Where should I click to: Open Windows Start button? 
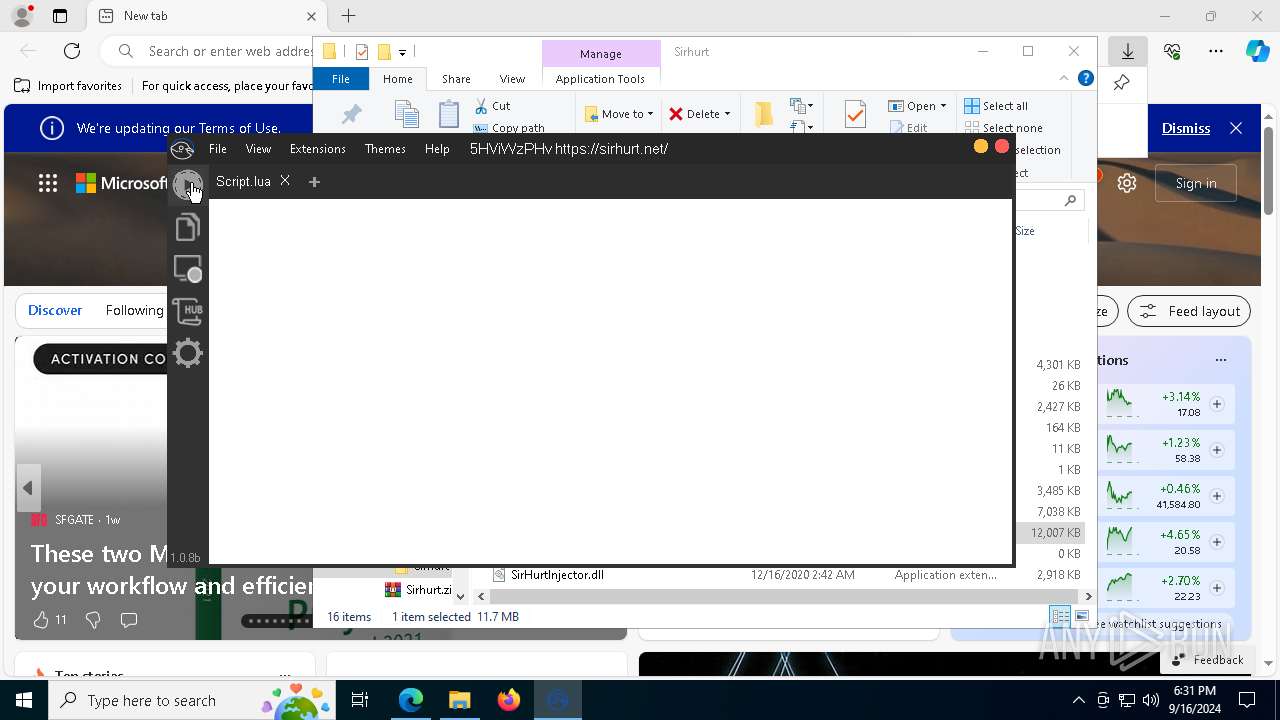point(24,700)
